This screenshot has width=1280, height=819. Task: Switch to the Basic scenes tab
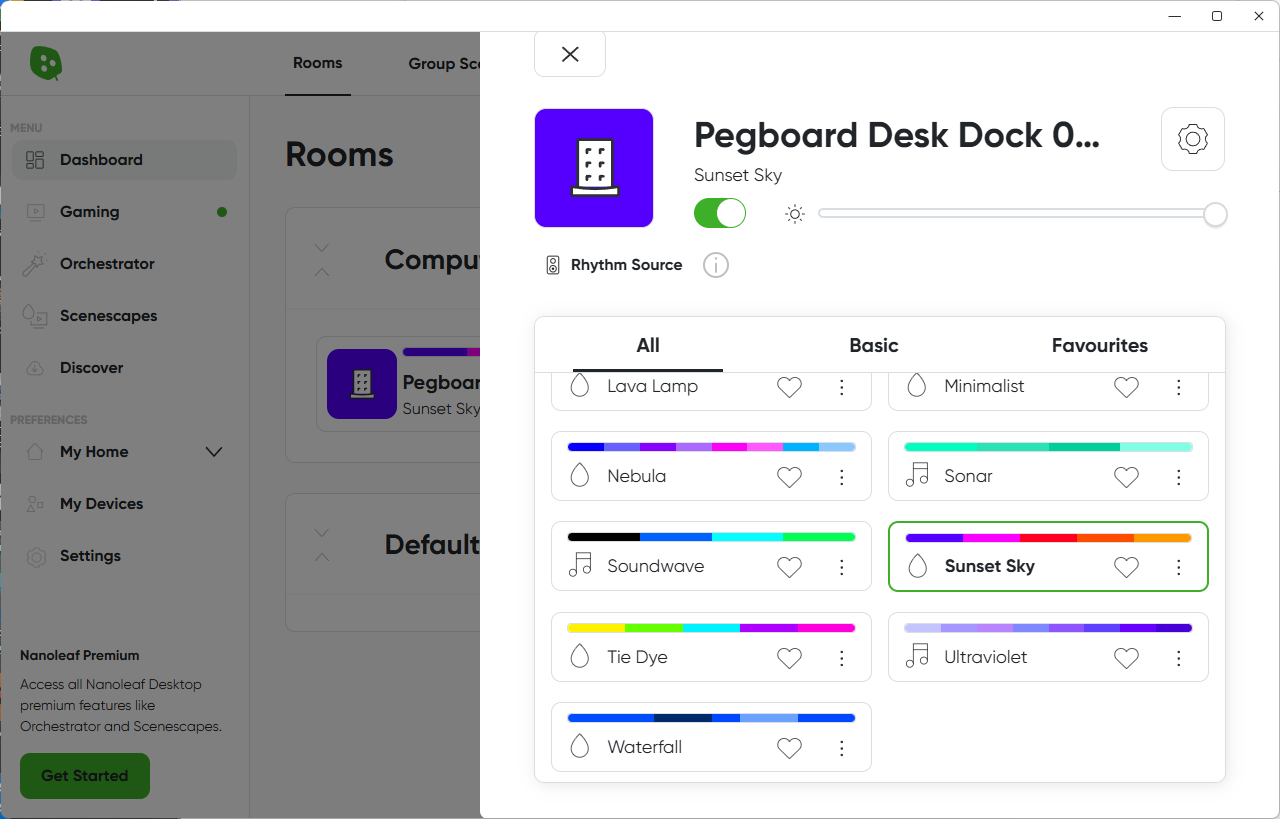(873, 346)
